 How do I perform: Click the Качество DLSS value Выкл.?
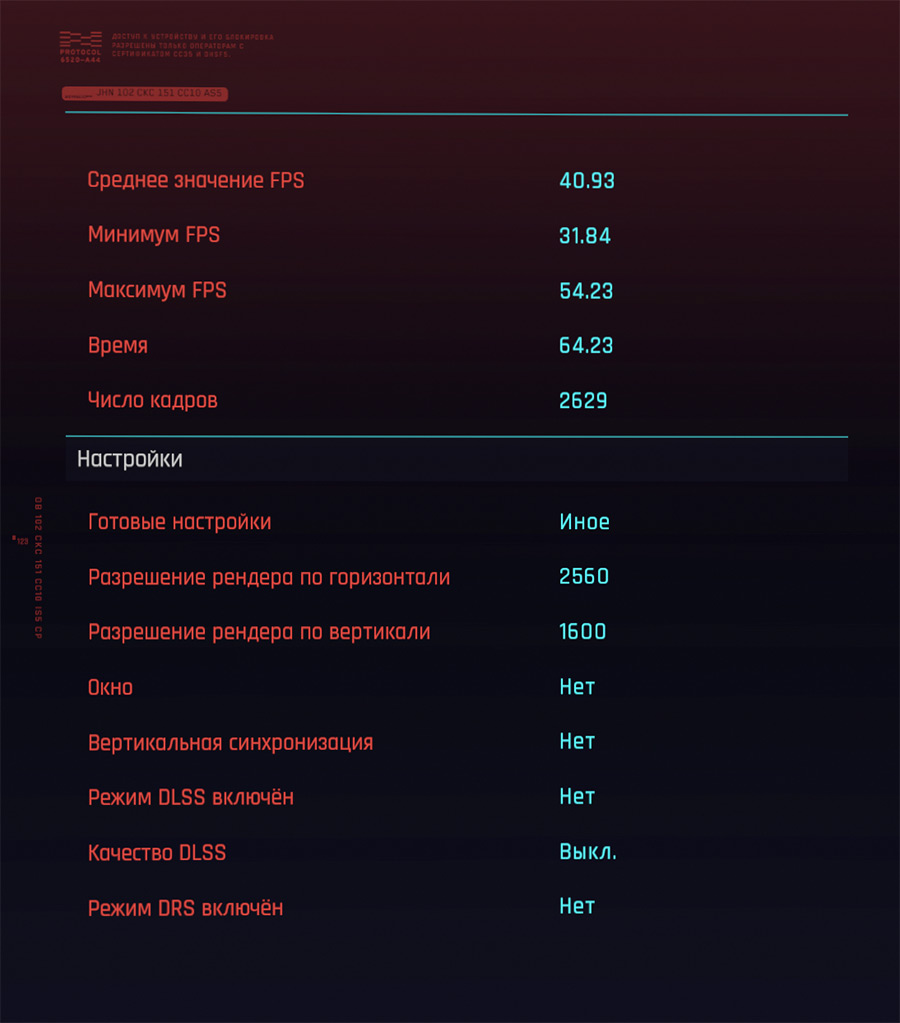588,852
